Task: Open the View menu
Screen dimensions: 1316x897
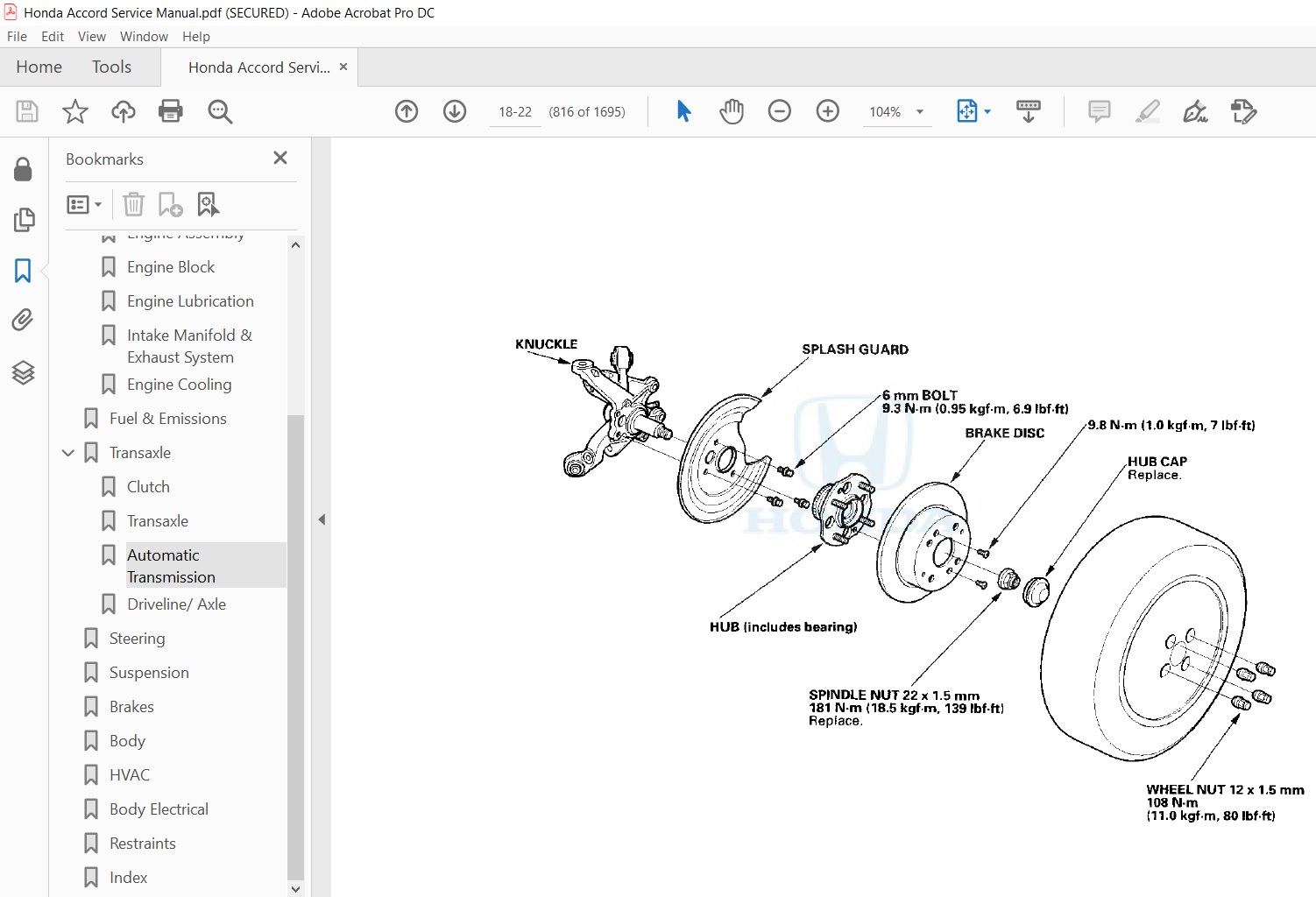Action: (x=92, y=37)
